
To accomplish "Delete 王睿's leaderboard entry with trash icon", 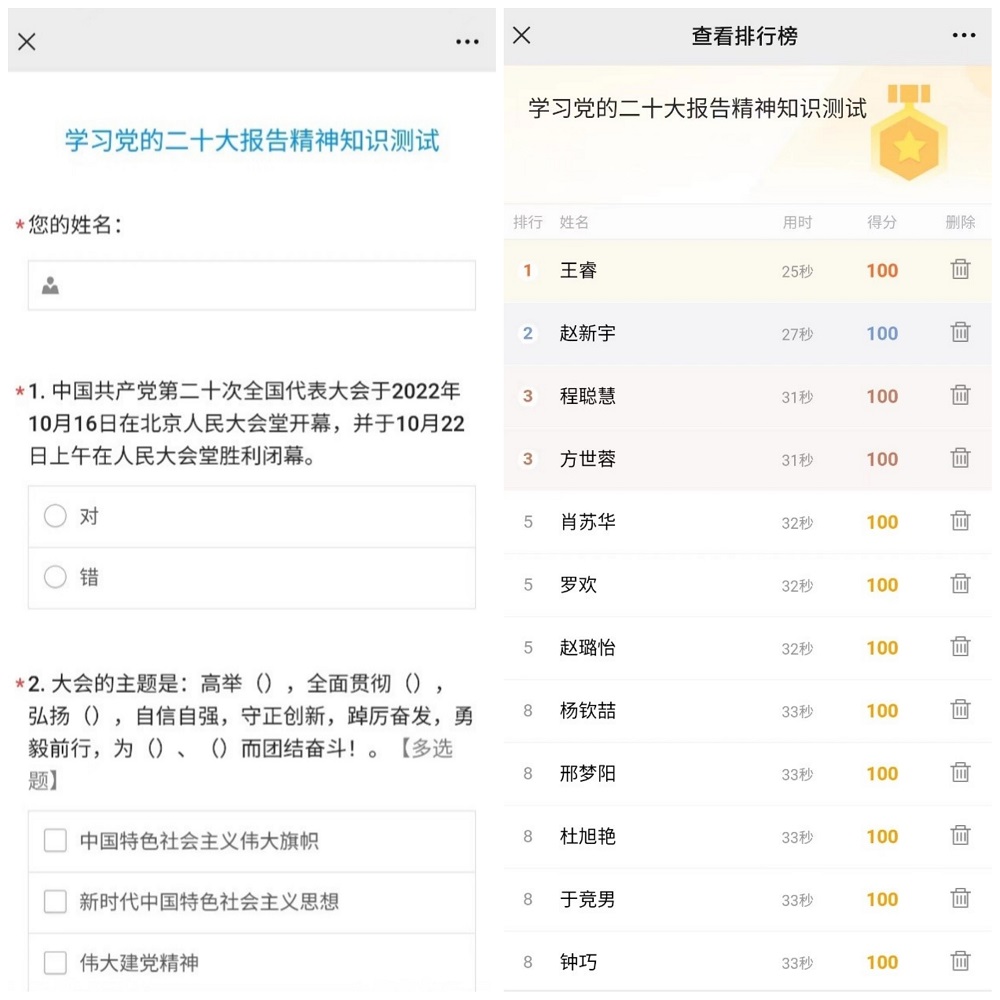I will [960, 269].
